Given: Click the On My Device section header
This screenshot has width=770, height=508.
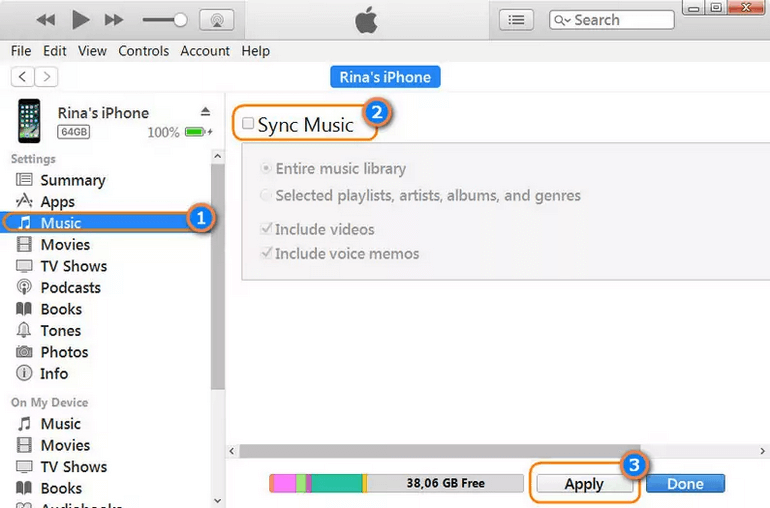Looking at the screenshot, I should pyautogui.click(x=50, y=402).
